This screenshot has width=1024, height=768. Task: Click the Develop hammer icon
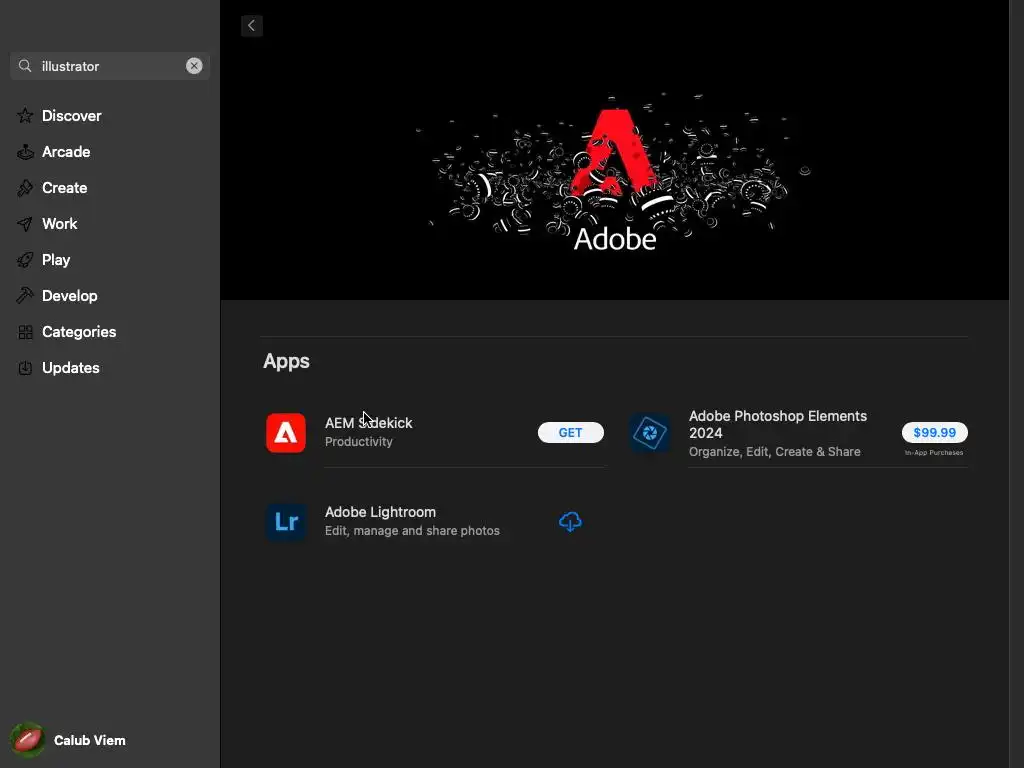pyautogui.click(x=25, y=296)
